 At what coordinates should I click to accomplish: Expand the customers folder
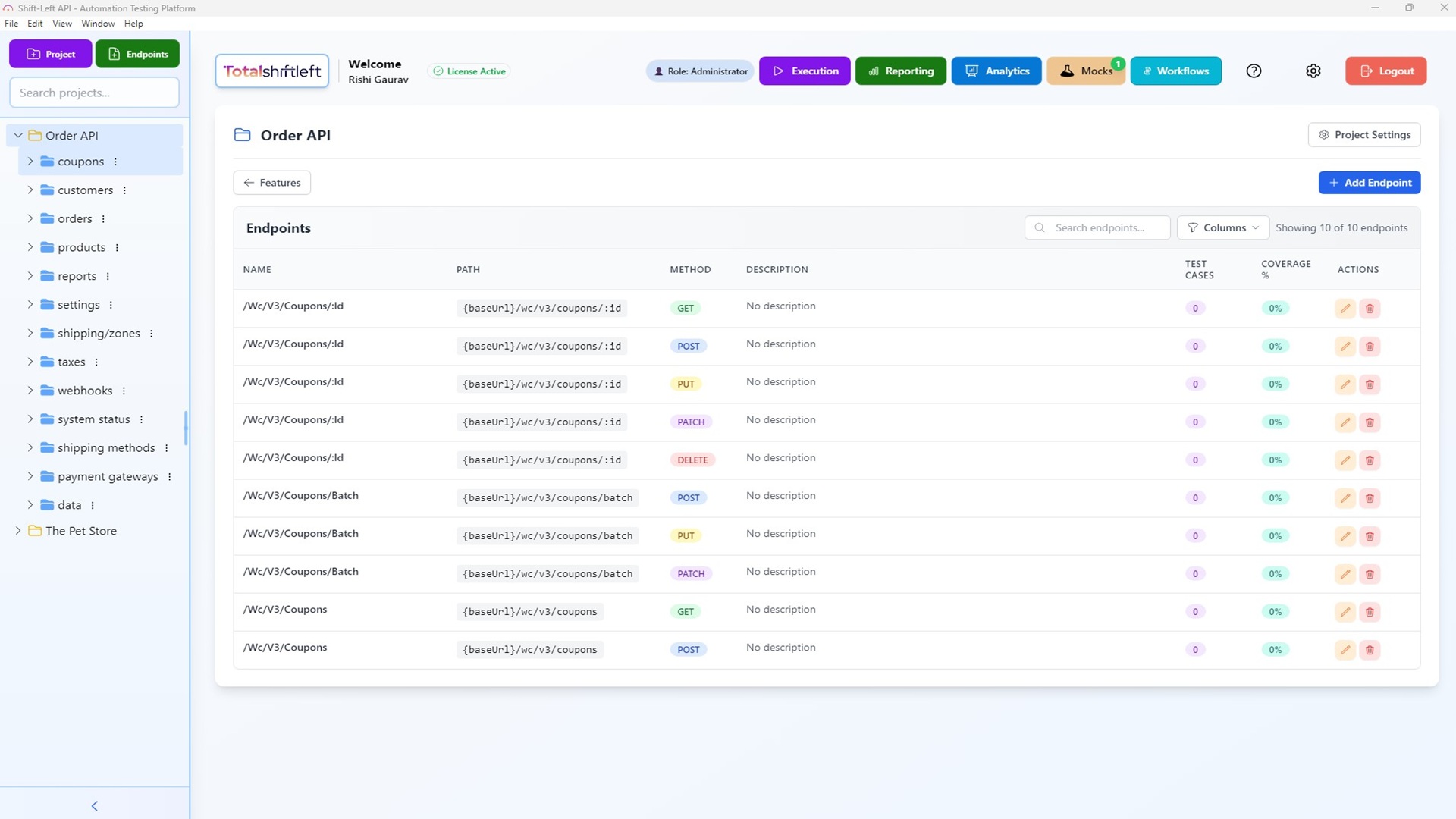[30, 190]
